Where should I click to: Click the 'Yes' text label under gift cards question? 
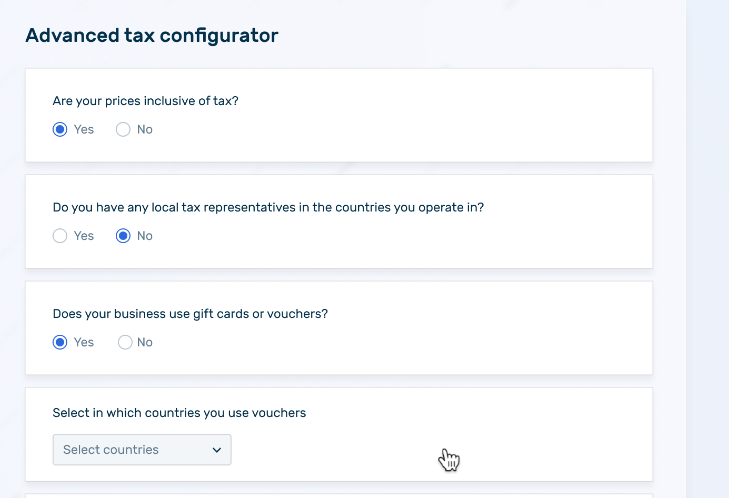84,342
